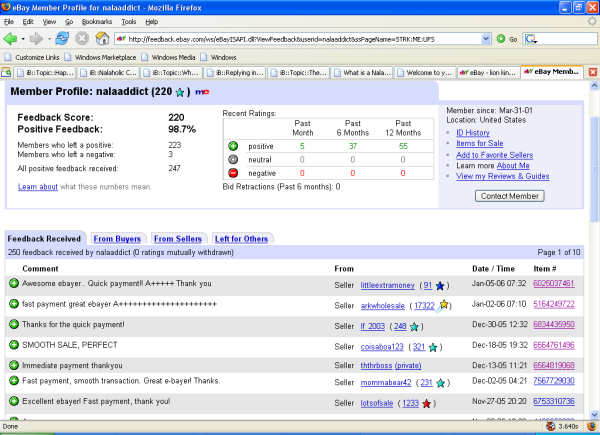Viewport: 600px width, 435px height.
Task: Open the Items for Sale link
Action: click(479, 143)
